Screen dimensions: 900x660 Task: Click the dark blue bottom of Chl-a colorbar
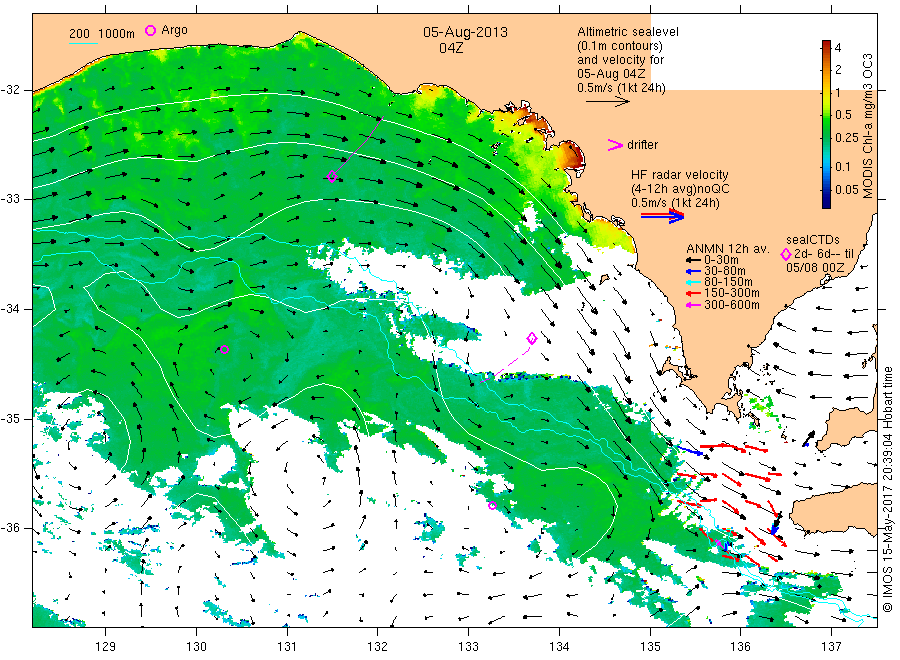coord(826,203)
